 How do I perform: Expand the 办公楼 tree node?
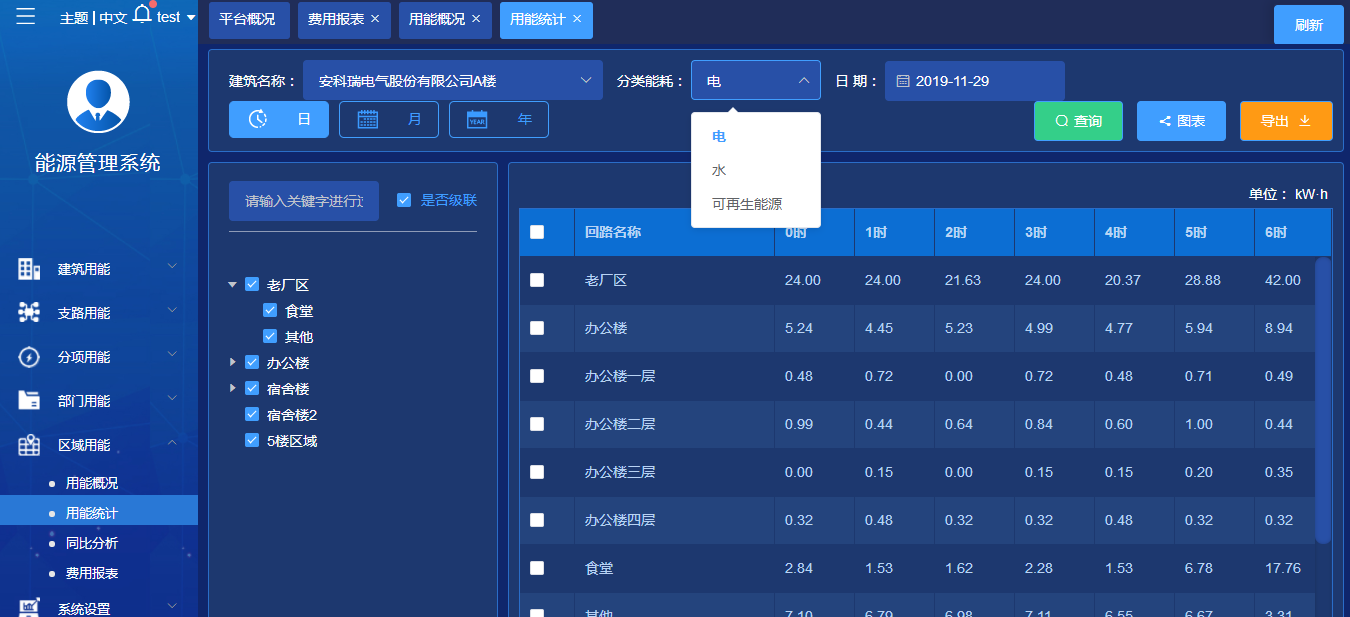click(233, 363)
